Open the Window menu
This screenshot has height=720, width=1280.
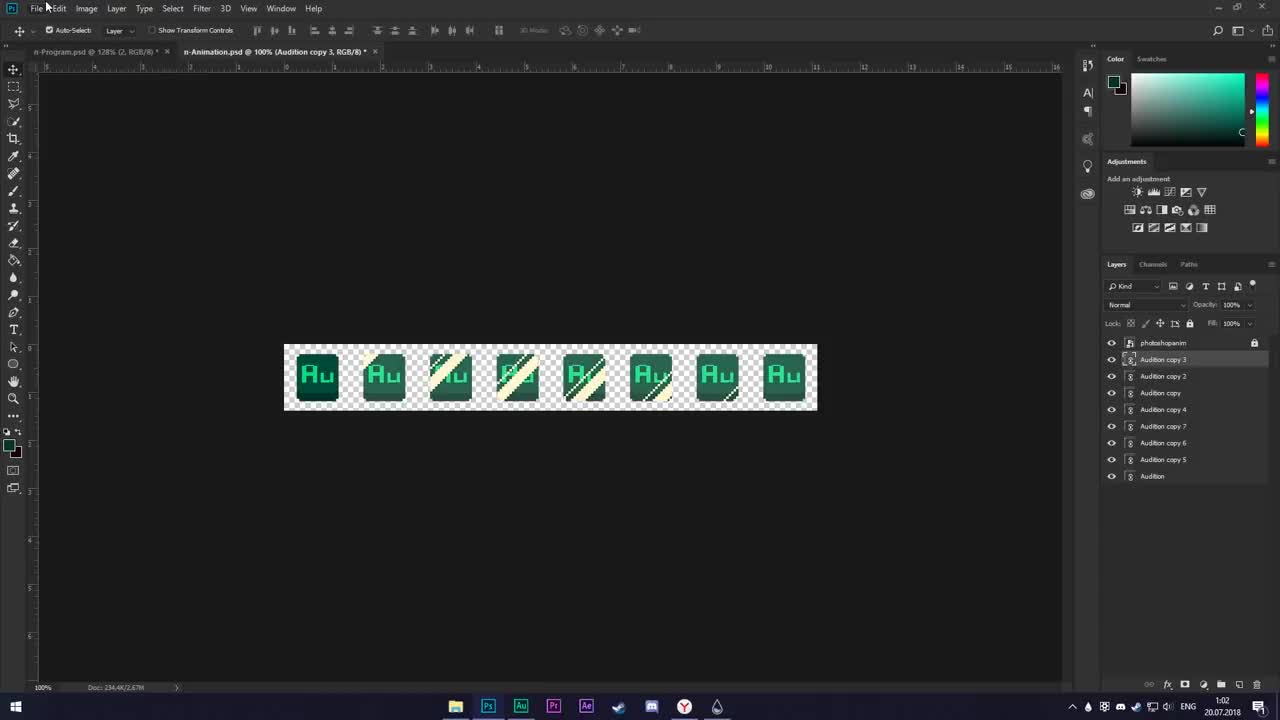[x=281, y=8]
